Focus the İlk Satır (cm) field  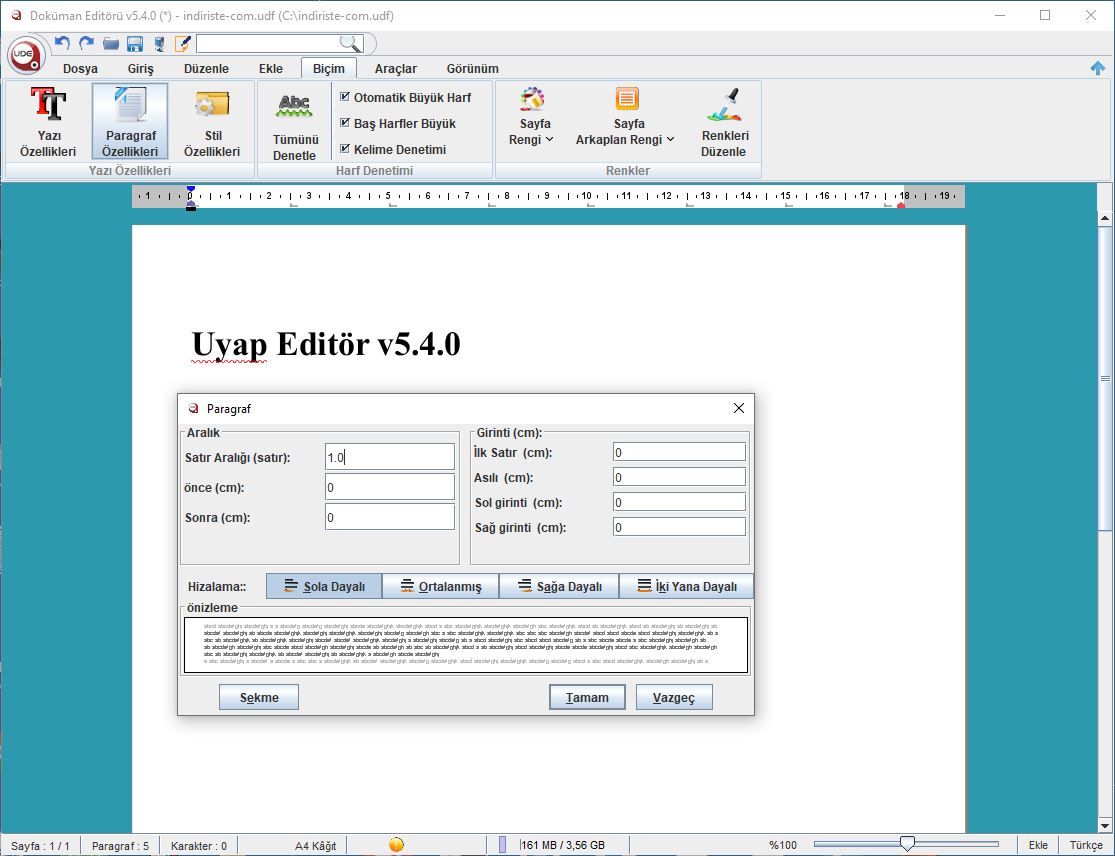(x=679, y=452)
